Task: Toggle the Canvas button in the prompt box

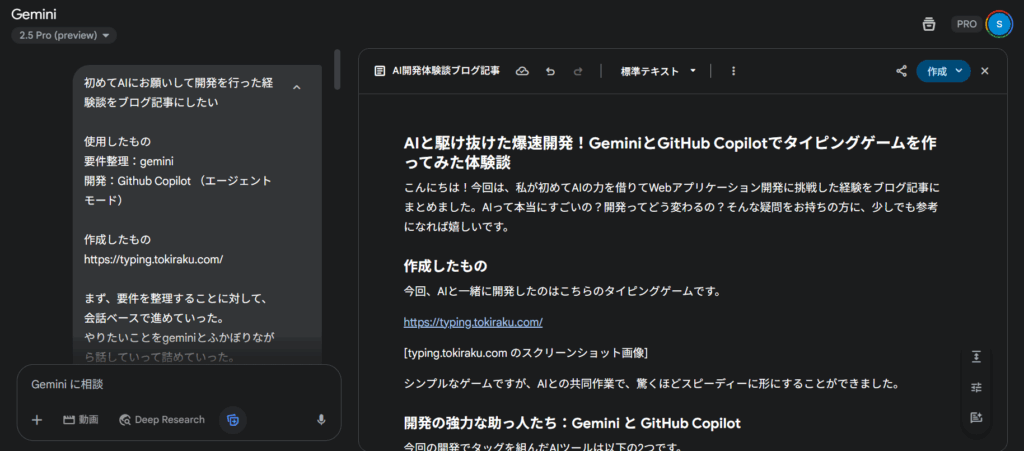Action: click(x=233, y=420)
